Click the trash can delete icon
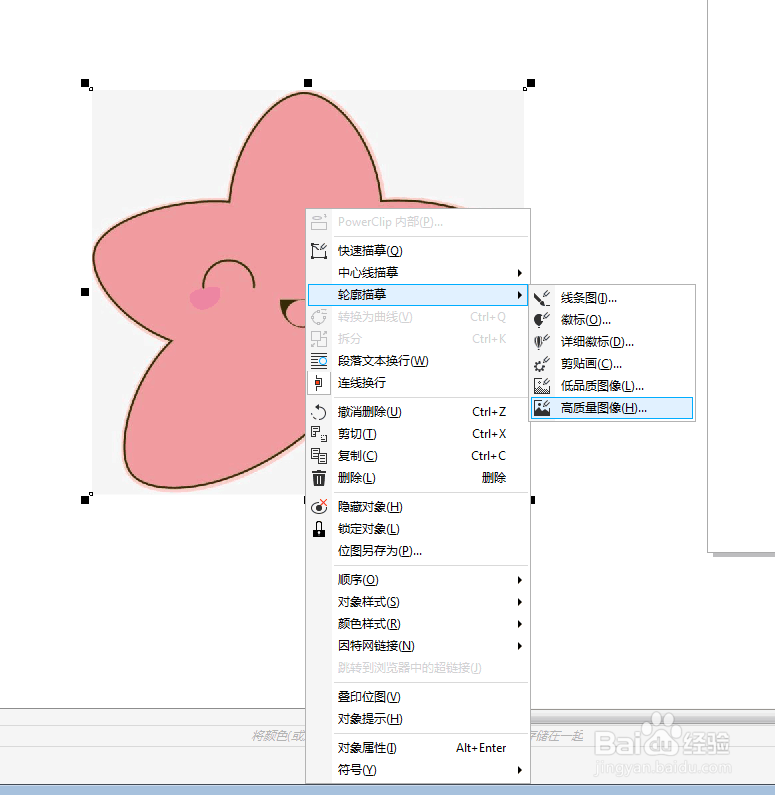775x795 pixels. point(319,478)
